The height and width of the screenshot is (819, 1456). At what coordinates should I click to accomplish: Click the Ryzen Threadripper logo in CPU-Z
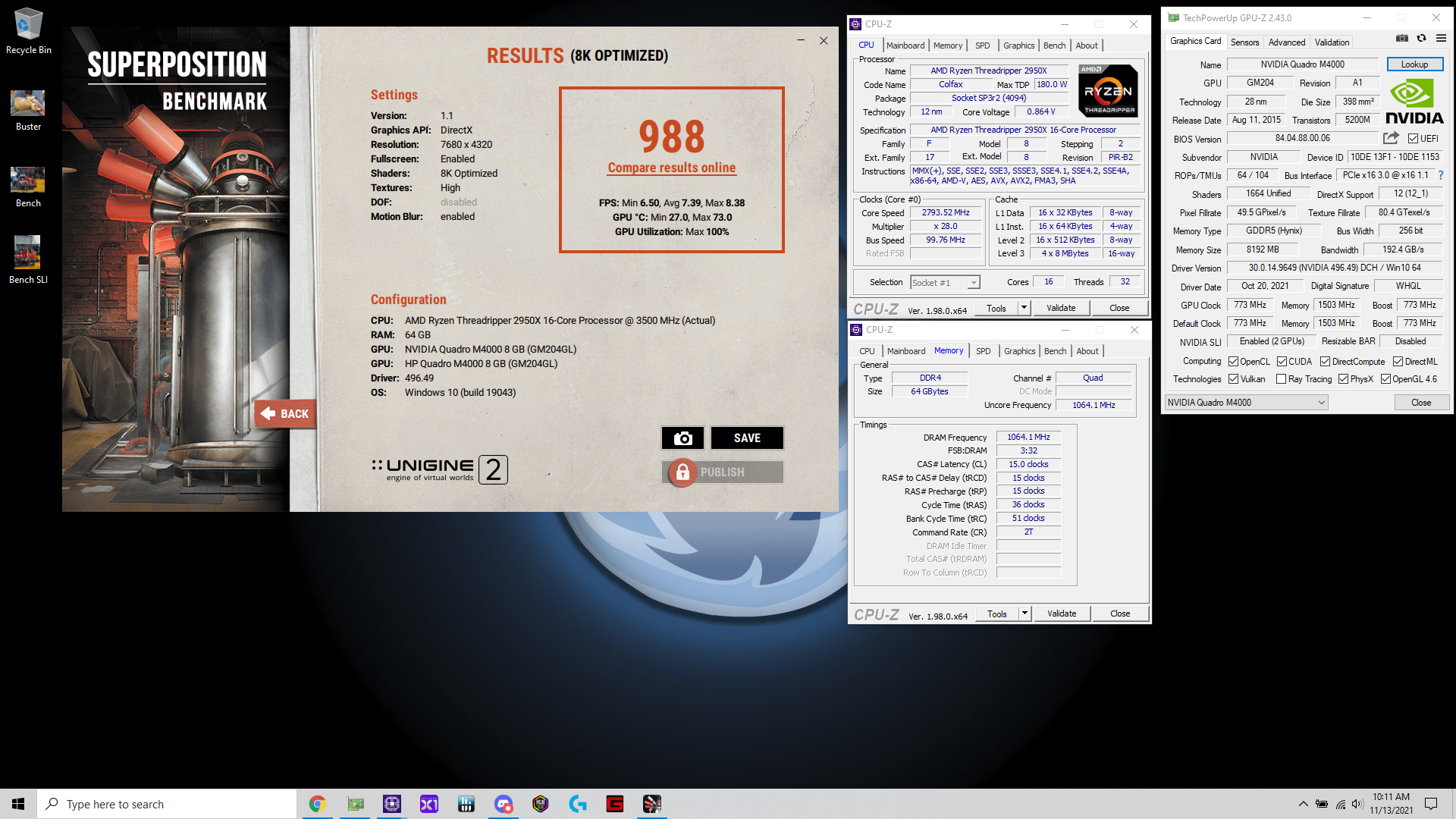[x=1109, y=90]
